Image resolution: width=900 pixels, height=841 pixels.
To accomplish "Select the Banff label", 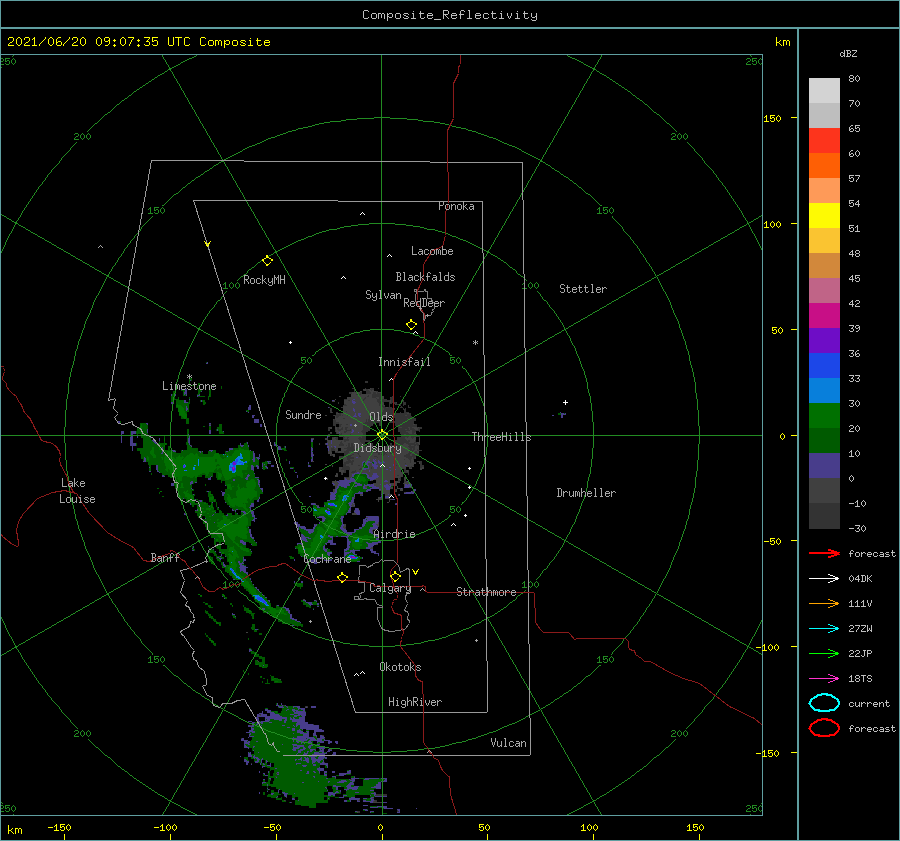I will tap(165, 557).
